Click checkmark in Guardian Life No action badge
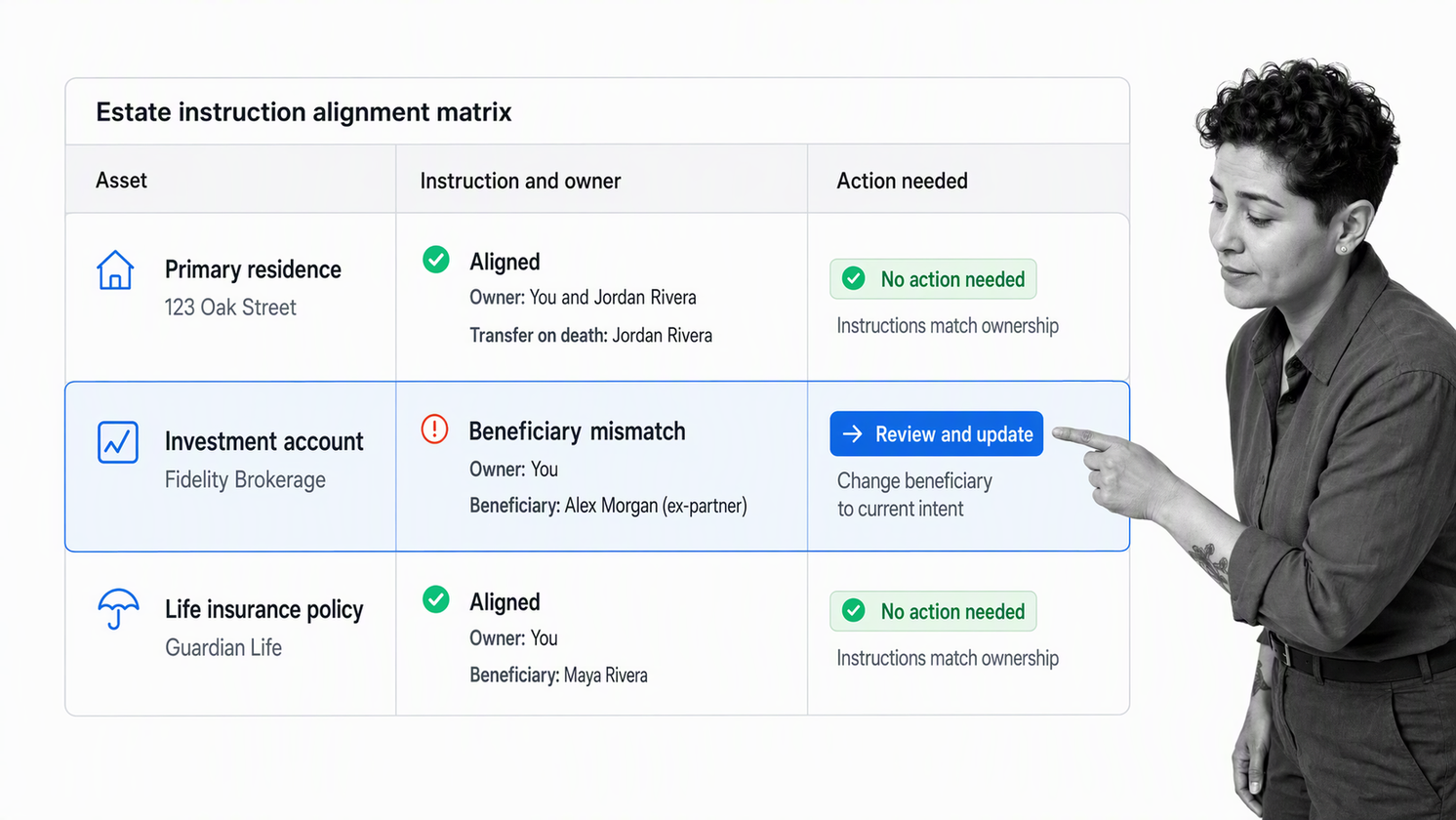Image resolution: width=1456 pixels, height=820 pixels. [854, 611]
